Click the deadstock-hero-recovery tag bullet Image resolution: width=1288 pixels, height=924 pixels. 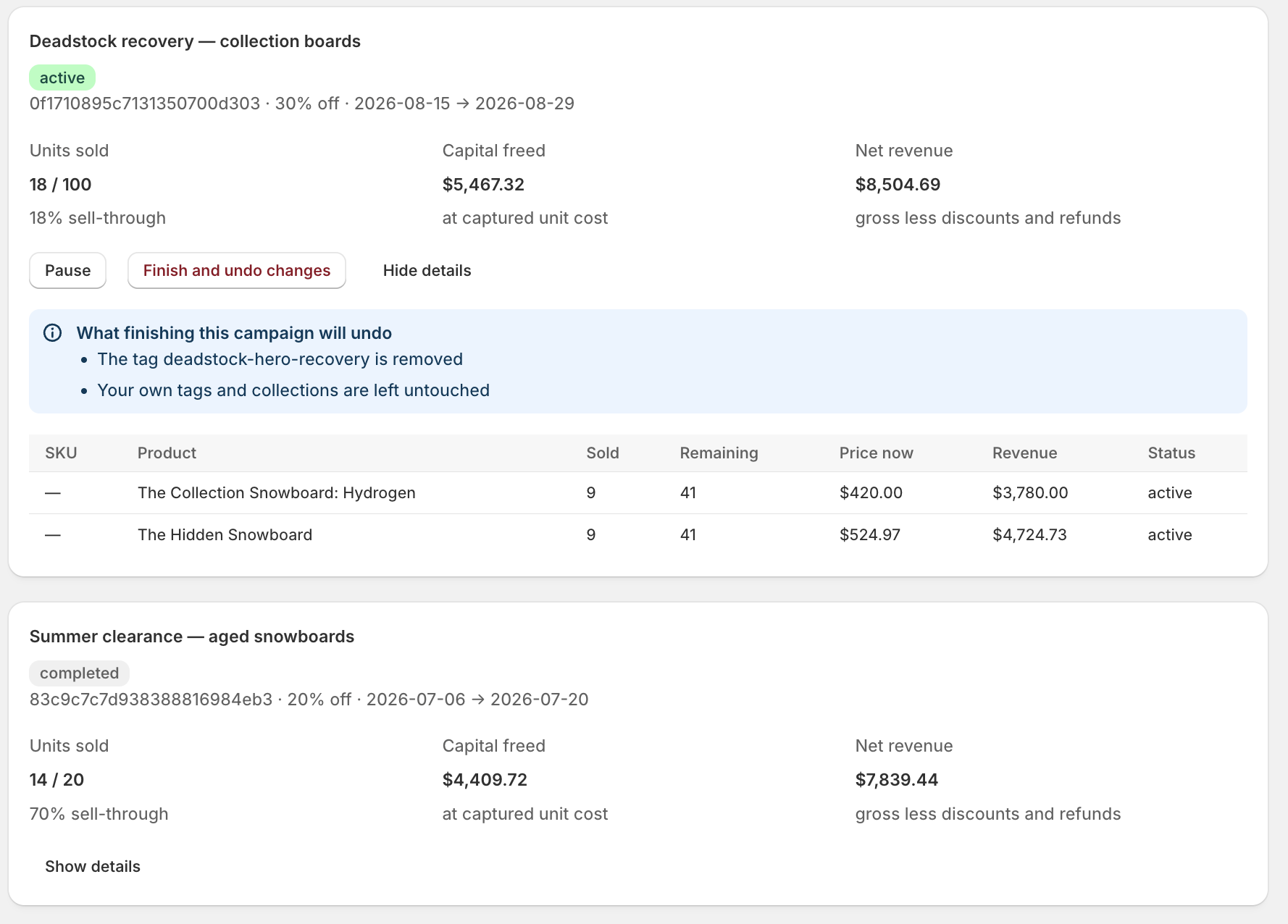tap(280, 359)
